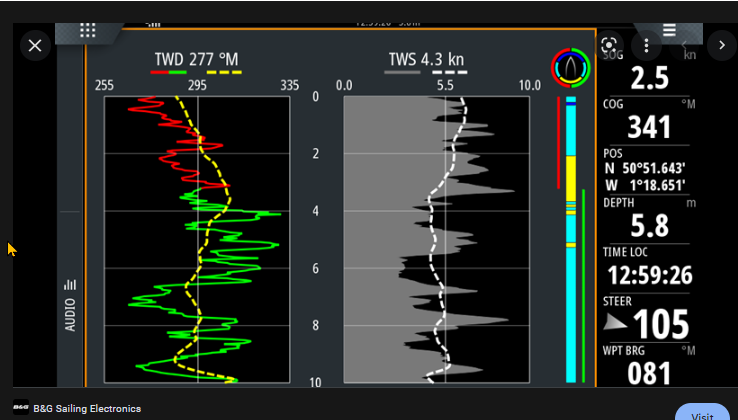
Task: Click the 295 axis label on TWD chart
Action: [x=197, y=85]
